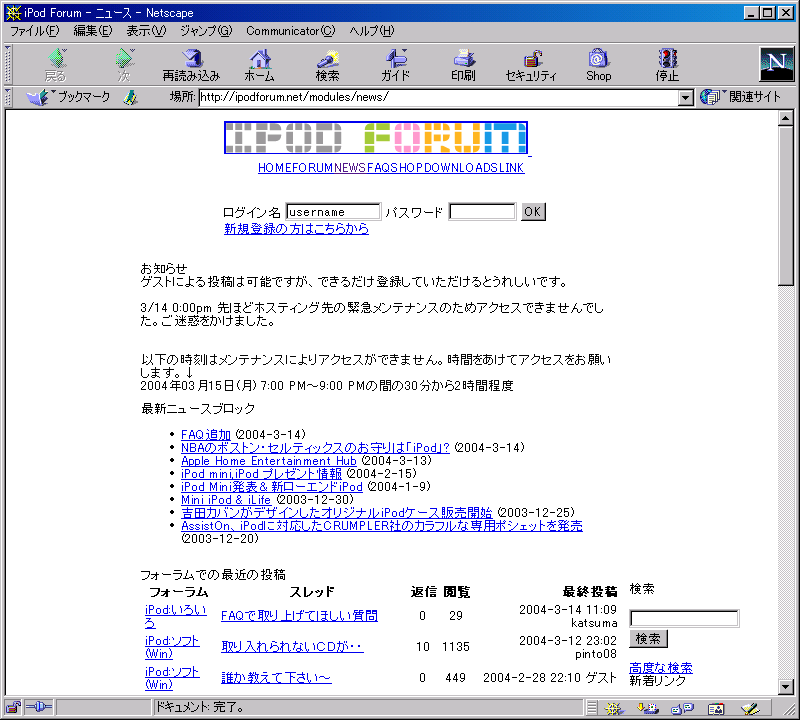
Task: Click the Forward (次) toolbar icon
Action: [x=124, y=65]
